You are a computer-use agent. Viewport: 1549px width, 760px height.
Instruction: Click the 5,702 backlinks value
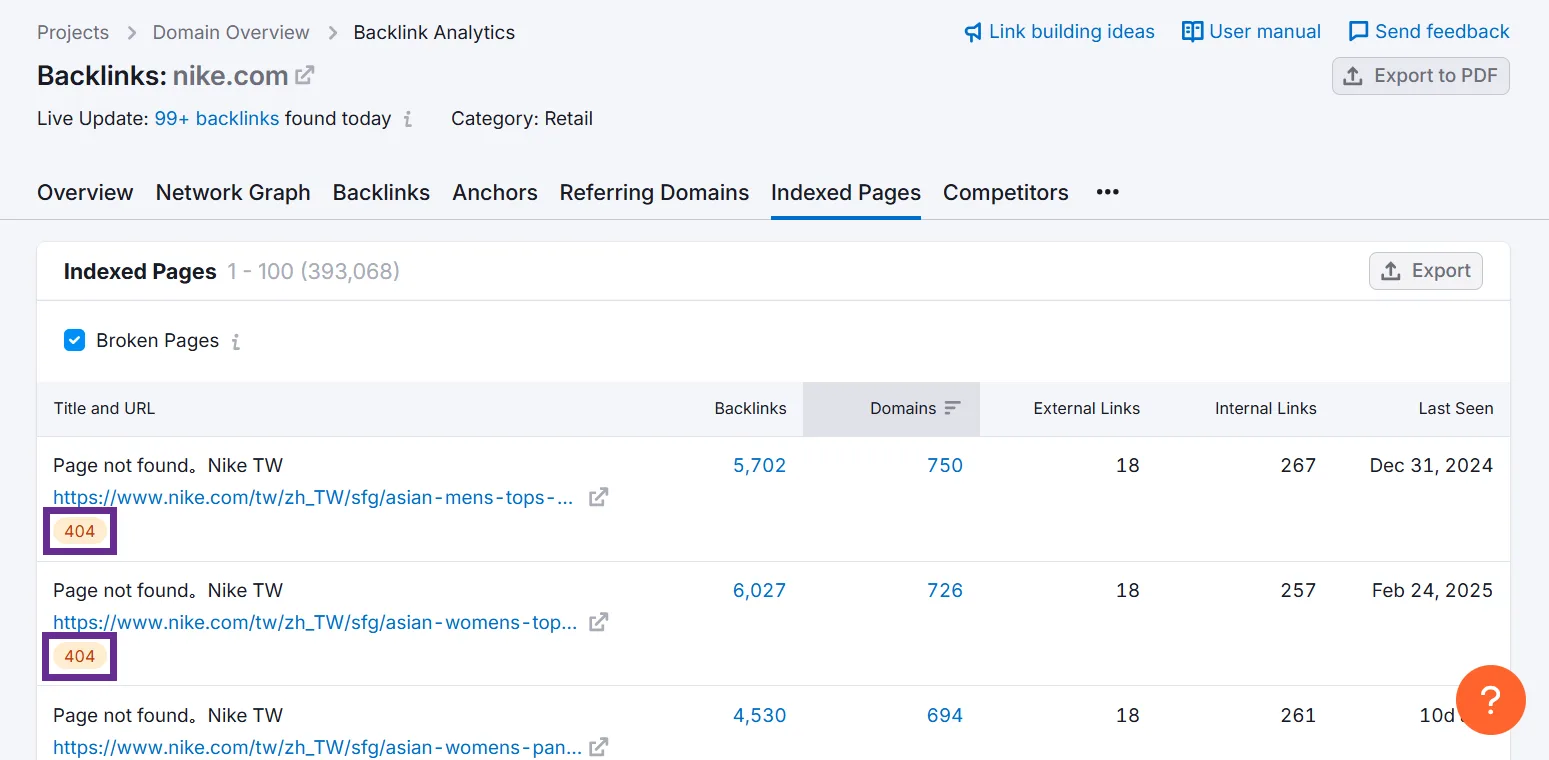tap(760, 465)
